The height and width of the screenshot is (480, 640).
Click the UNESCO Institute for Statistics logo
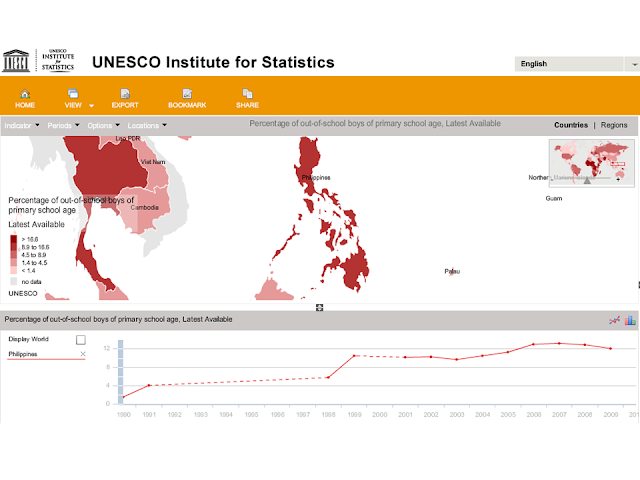58,61
